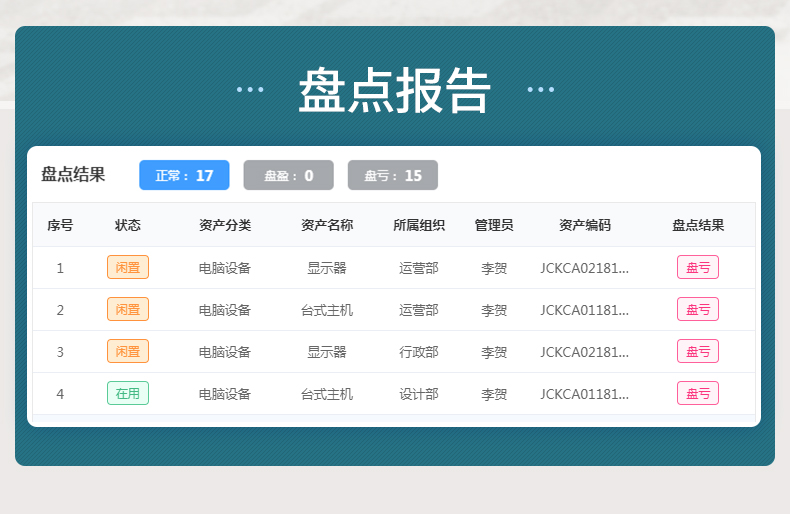Click the 闲置 status tag in row 3
The image size is (790, 514).
click(x=128, y=351)
